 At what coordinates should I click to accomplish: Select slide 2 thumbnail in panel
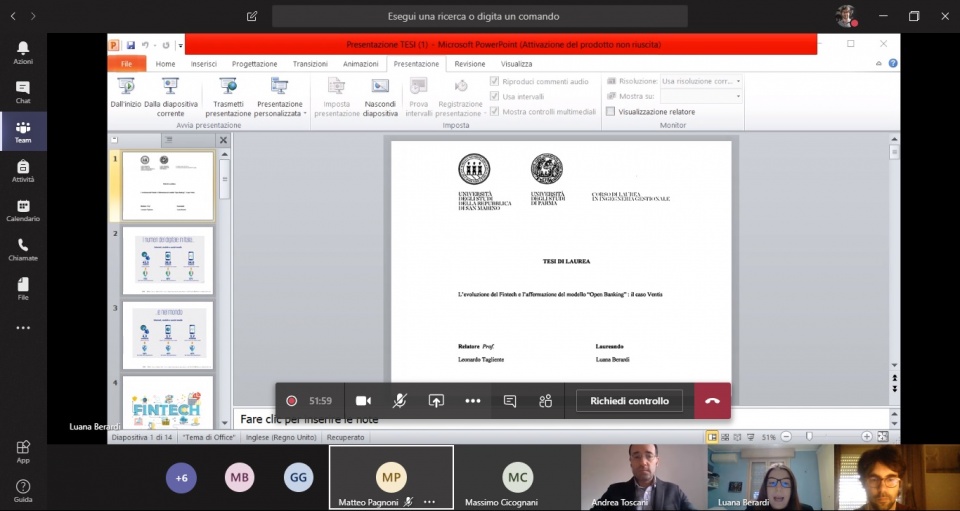tap(168, 261)
